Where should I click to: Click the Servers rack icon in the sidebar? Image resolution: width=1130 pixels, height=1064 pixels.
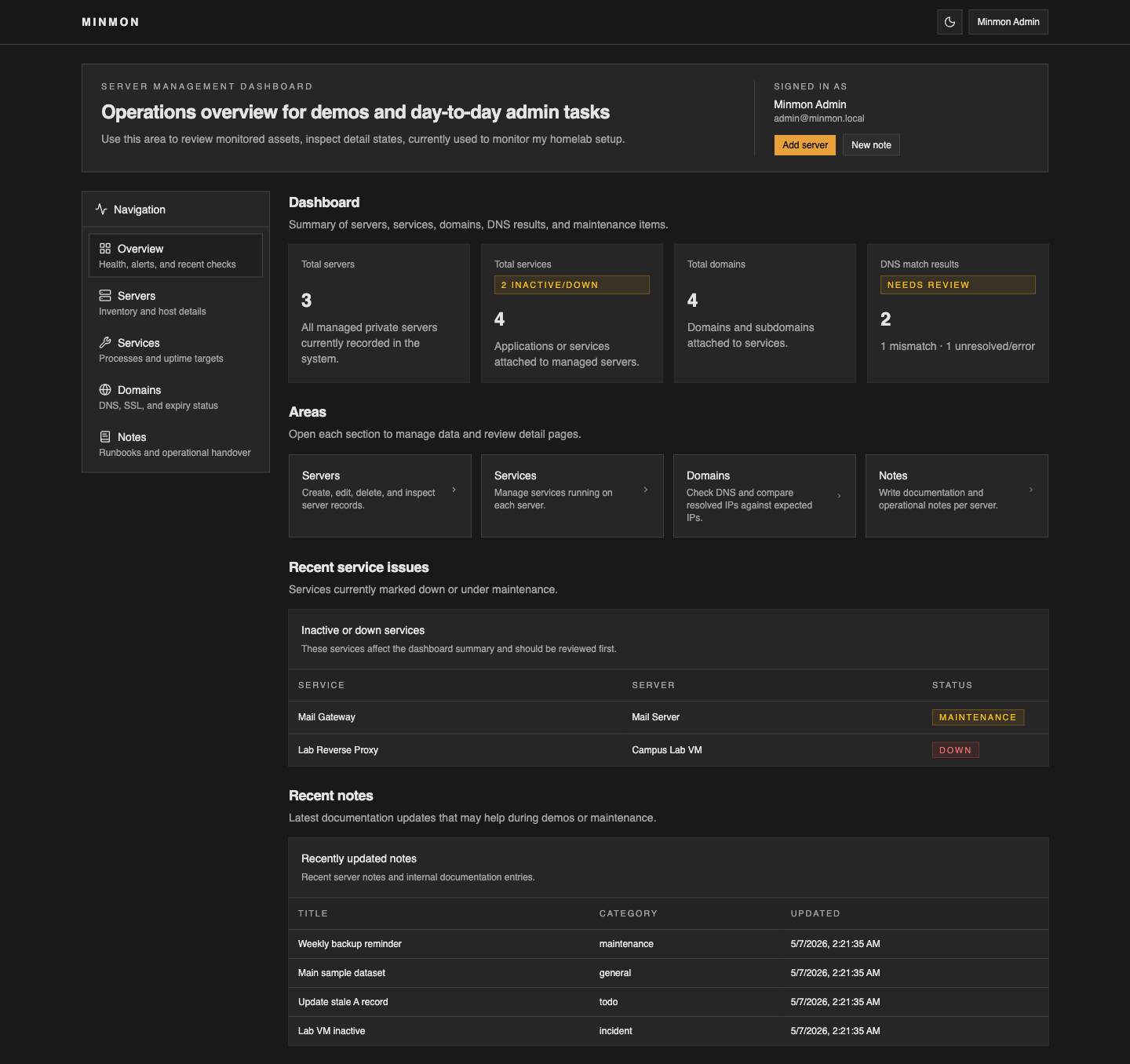[105, 295]
